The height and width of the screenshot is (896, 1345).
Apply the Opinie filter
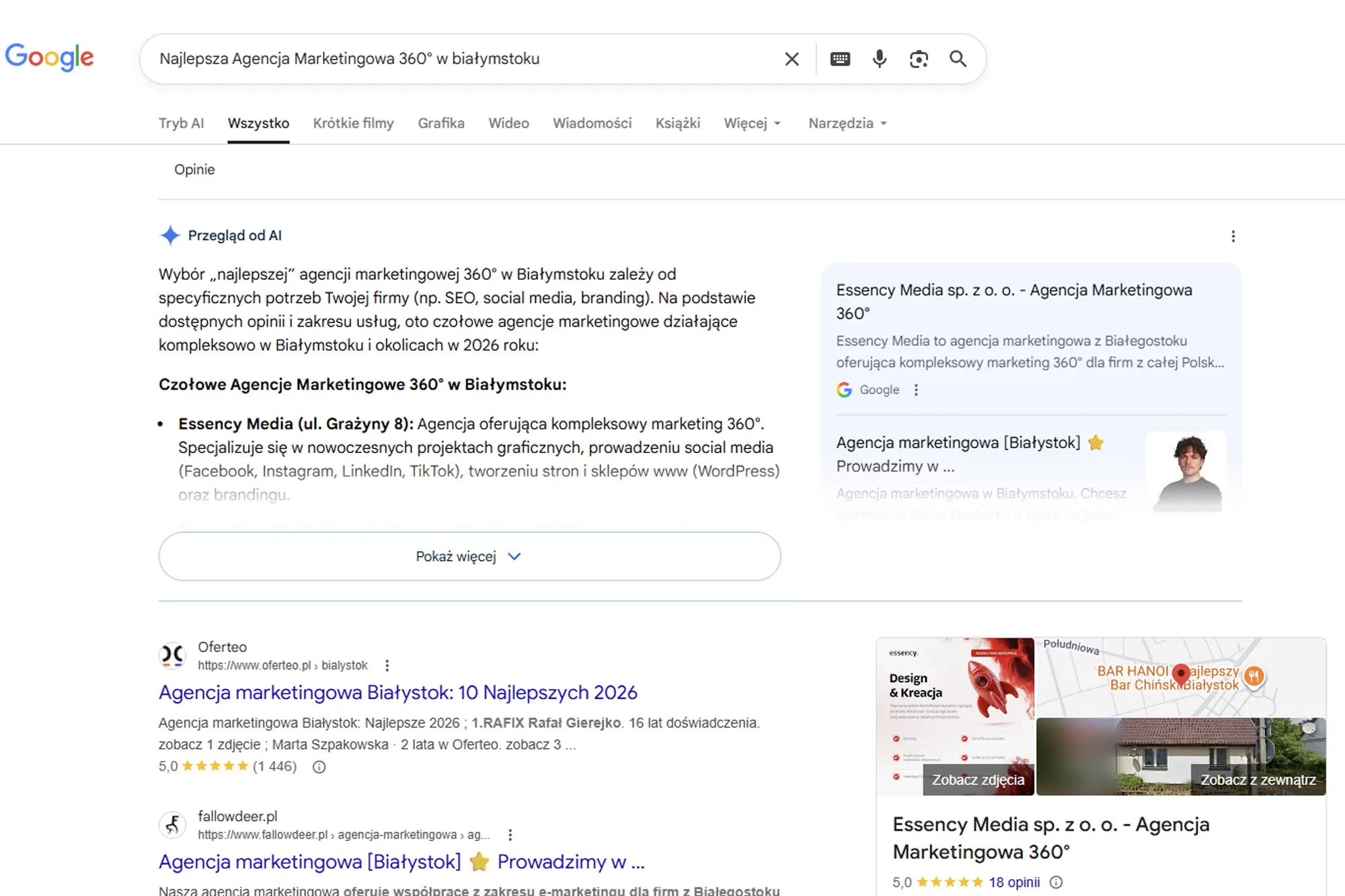194,169
